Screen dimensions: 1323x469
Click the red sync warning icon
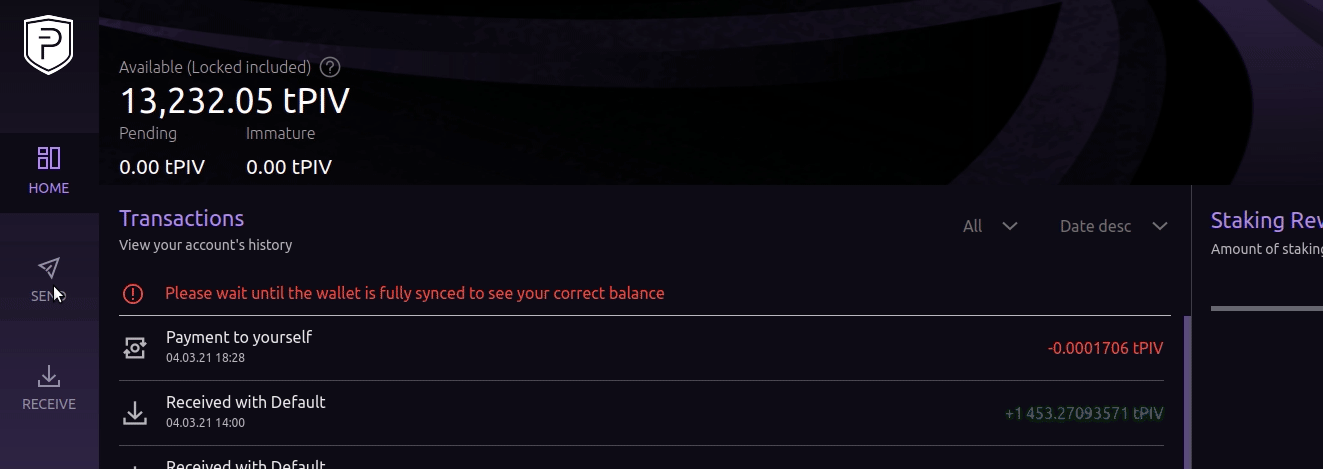click(133, 294)
